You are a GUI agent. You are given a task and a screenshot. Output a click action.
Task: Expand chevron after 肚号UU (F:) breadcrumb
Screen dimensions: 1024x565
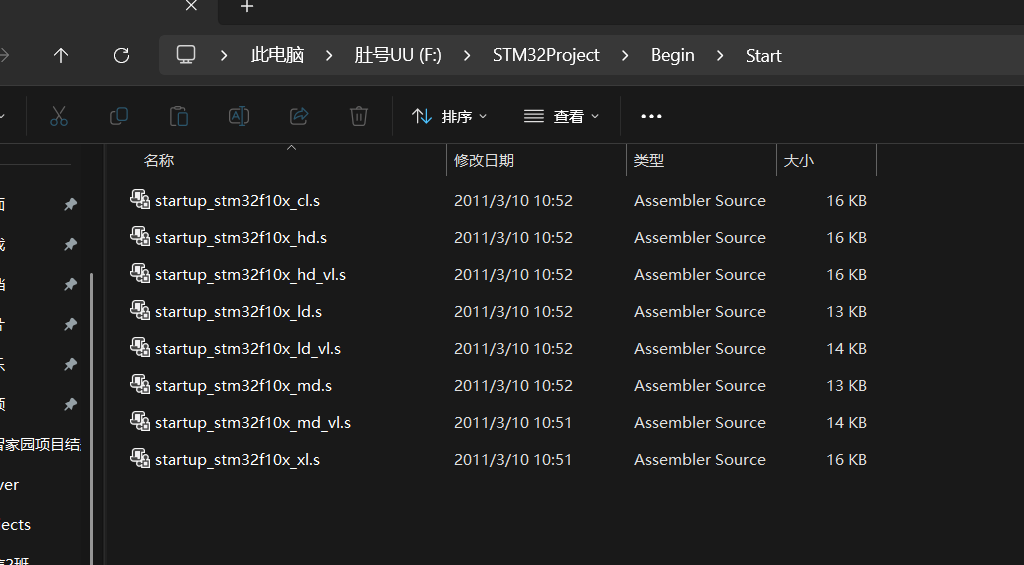click(467, 56)
